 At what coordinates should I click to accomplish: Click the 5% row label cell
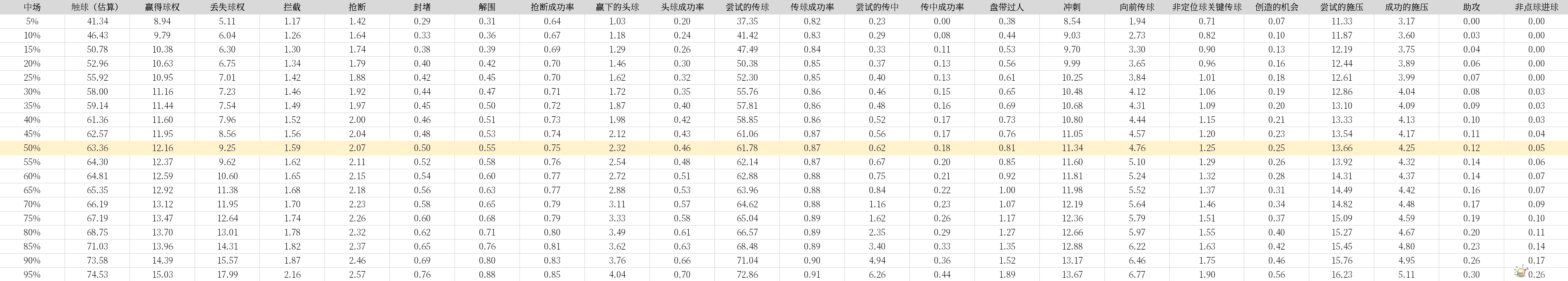pos(32,21)
